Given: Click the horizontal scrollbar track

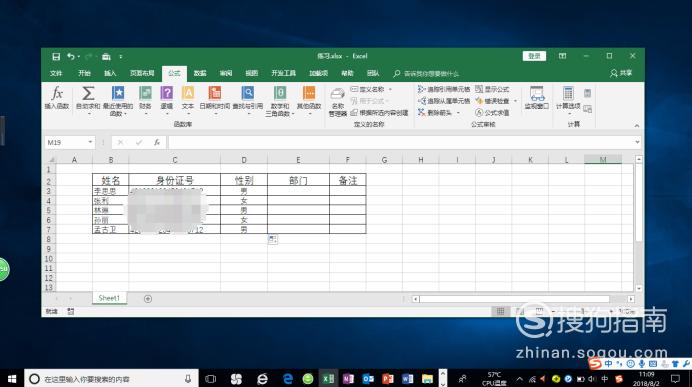Looking at the screenshot, I should pos(514,299).
